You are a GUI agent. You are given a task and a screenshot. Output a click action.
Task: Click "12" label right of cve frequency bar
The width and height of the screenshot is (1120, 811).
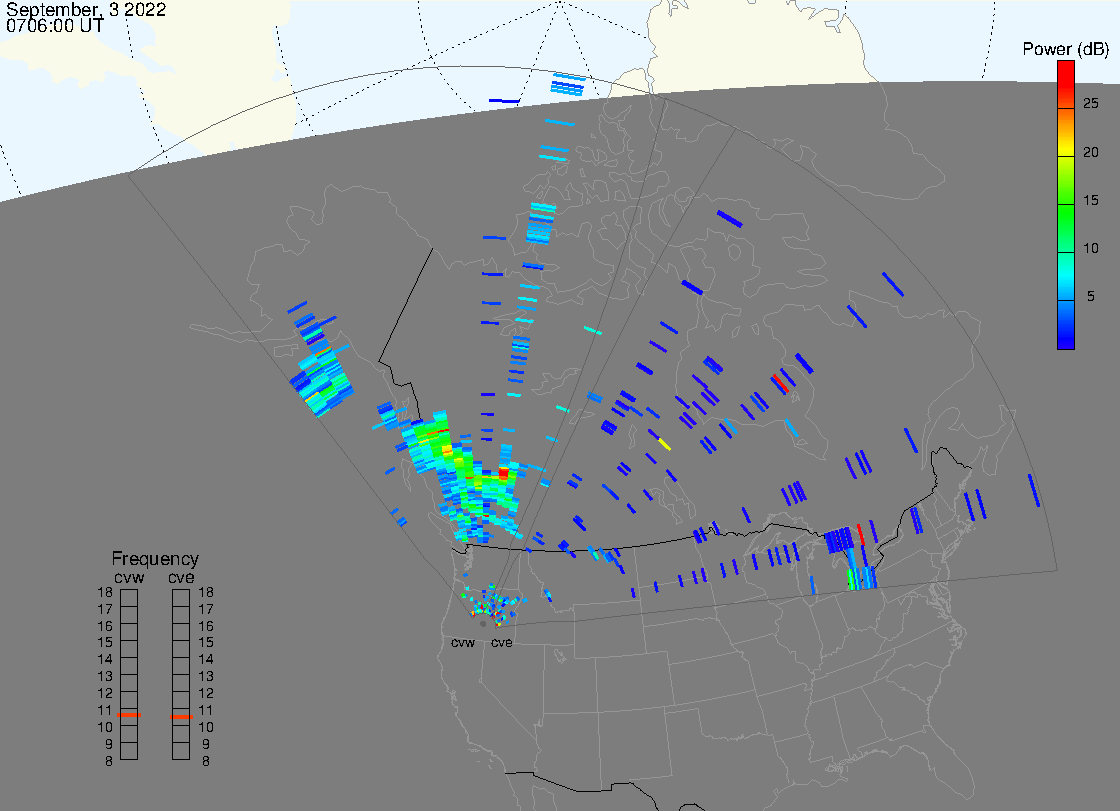click(206, 693)
